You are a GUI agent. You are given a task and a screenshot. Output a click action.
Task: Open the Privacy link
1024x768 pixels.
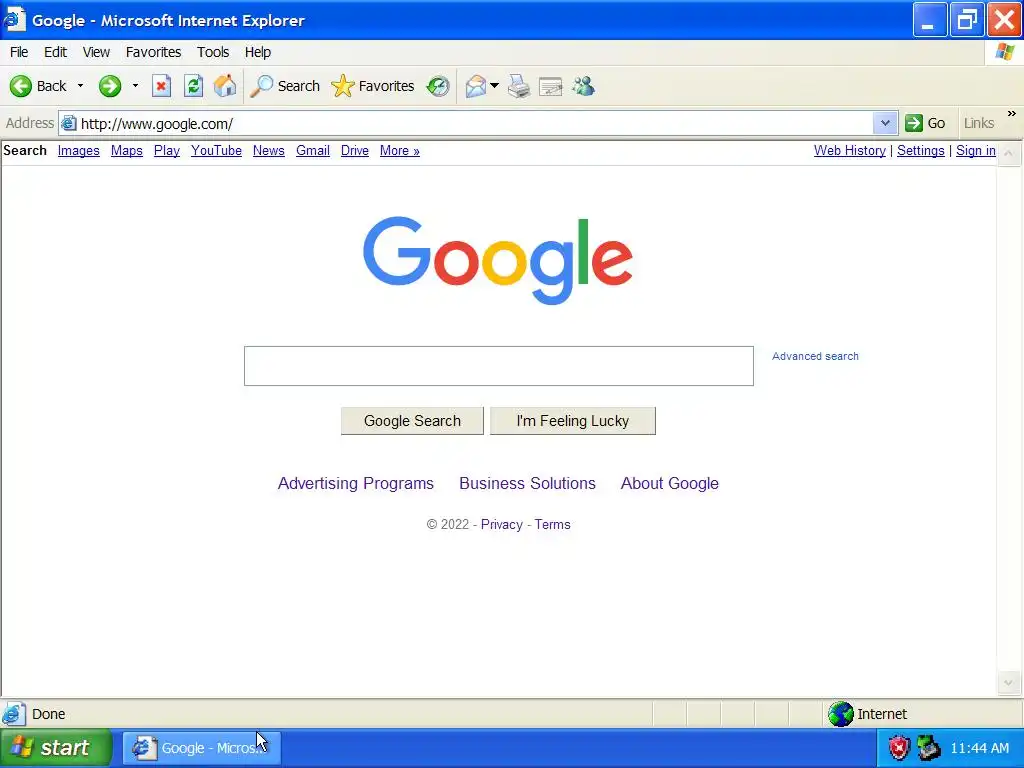(x=502, y=524)
